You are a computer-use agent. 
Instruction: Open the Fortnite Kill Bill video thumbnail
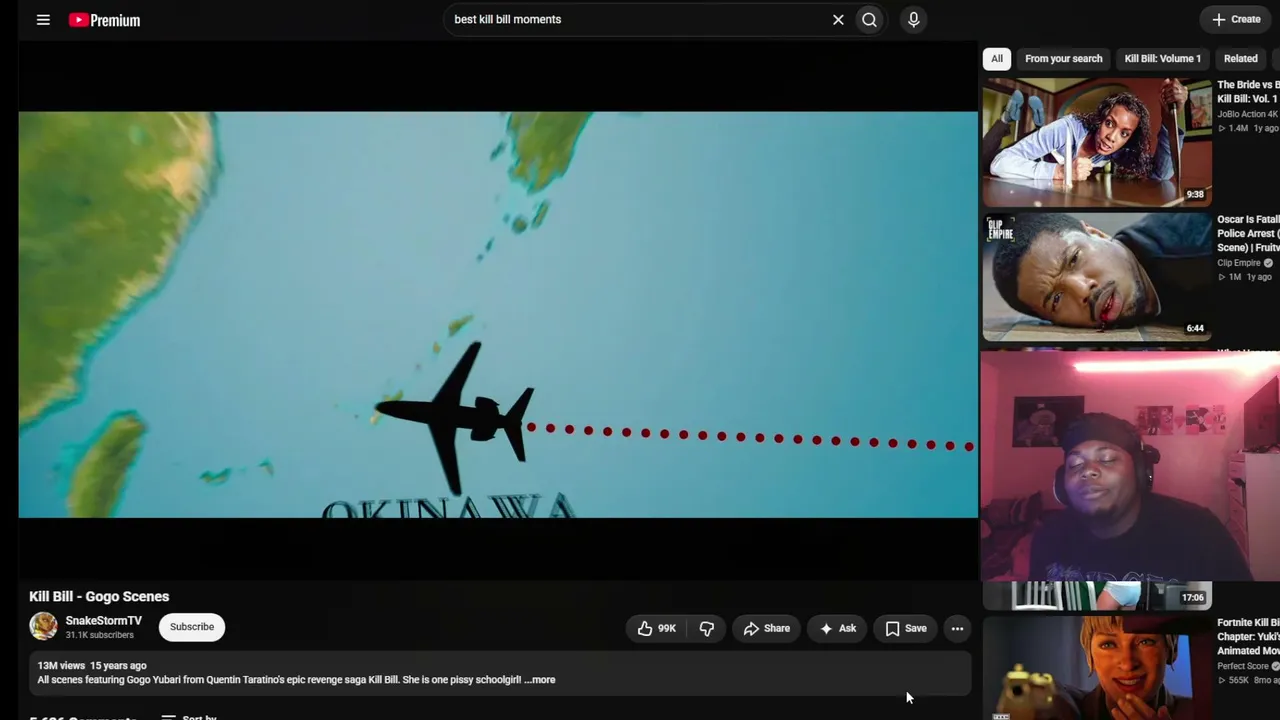coord(1097,668)
